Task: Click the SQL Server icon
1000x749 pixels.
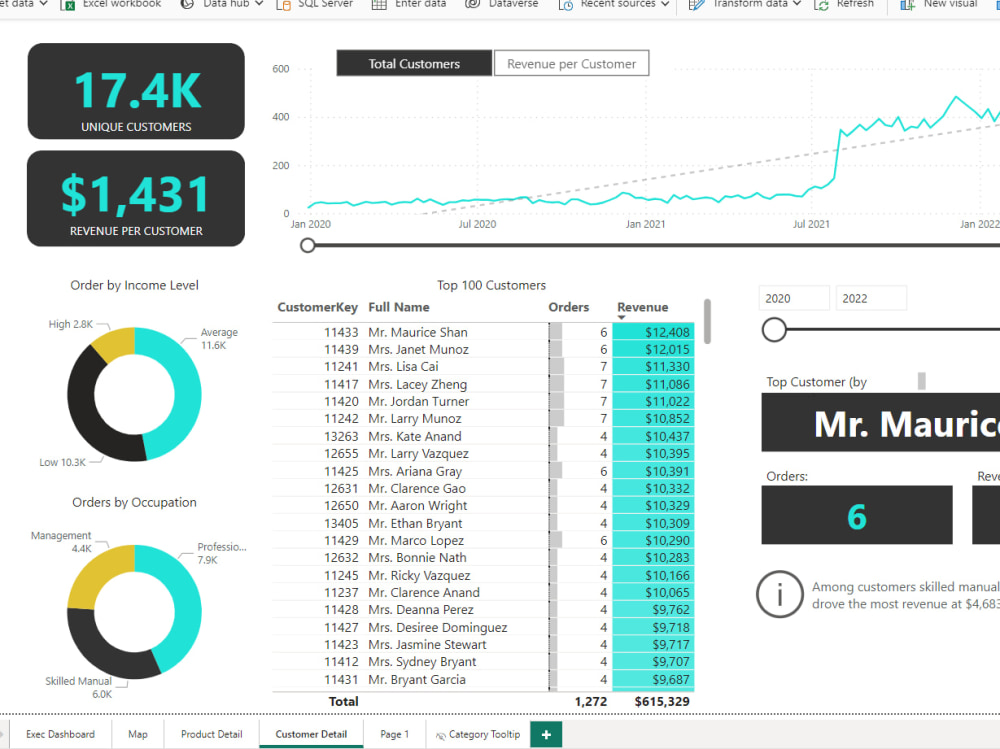Action: (283, 4)
